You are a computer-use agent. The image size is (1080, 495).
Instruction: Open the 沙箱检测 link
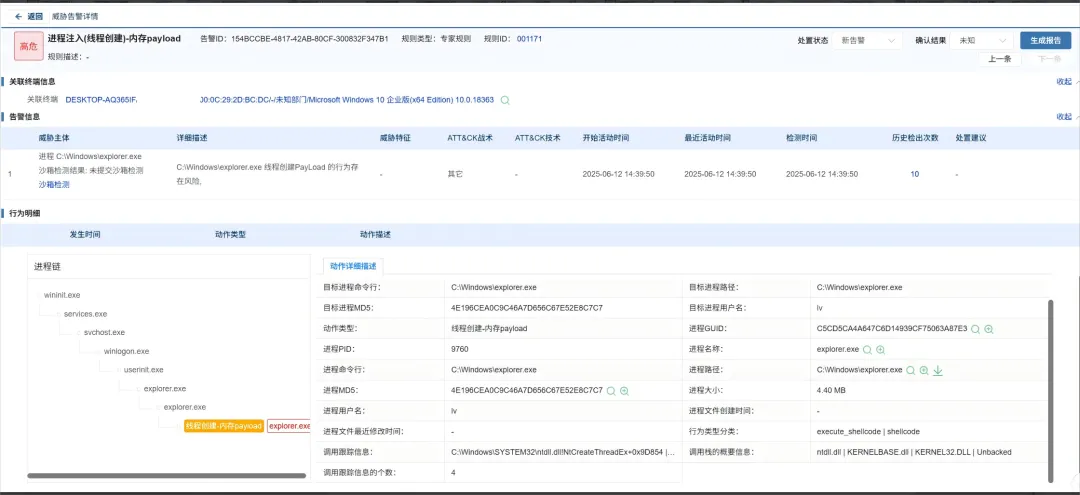pos(54,185)
